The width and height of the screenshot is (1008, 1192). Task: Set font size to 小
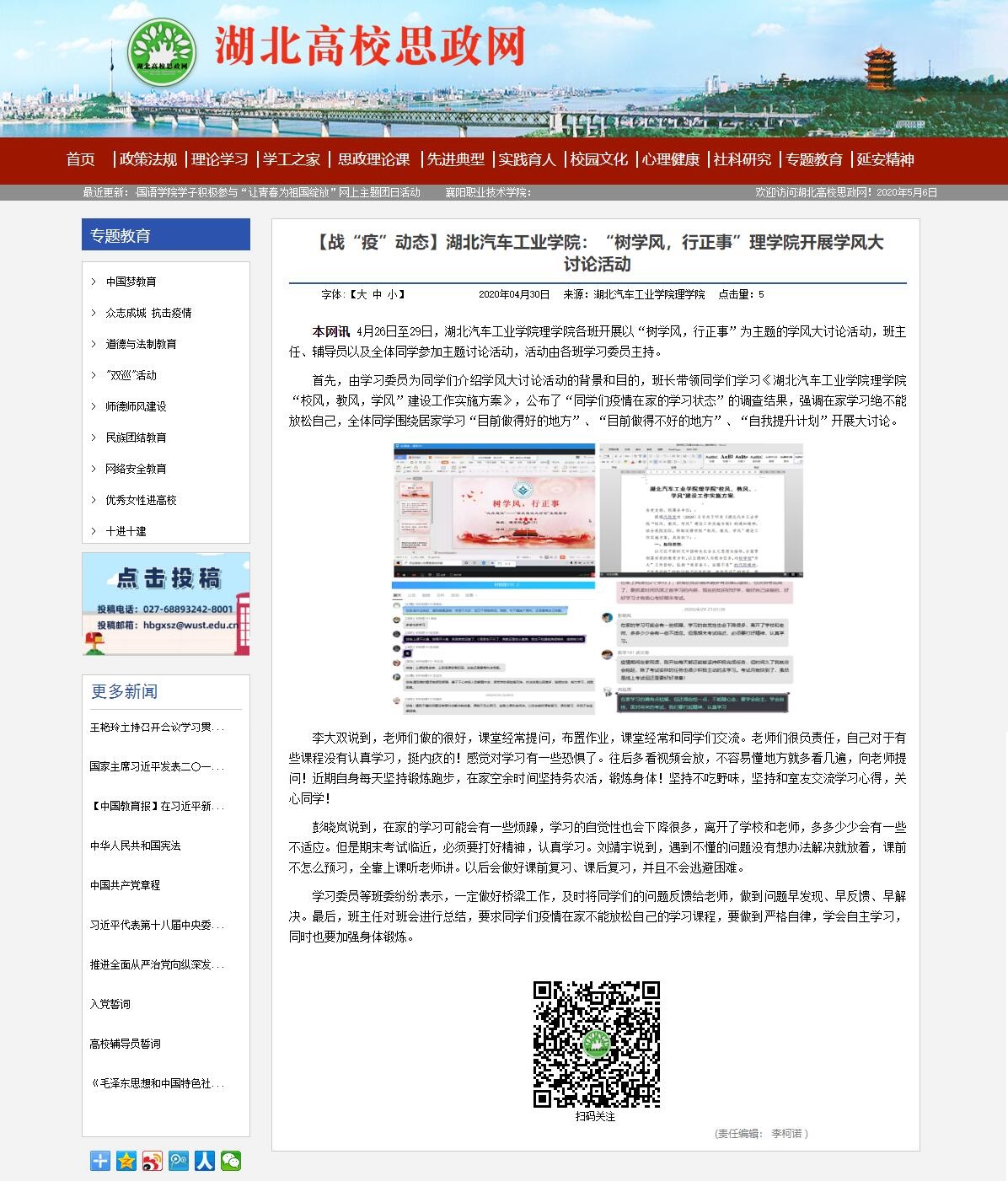pyautogui.click(x=393, y=294)
